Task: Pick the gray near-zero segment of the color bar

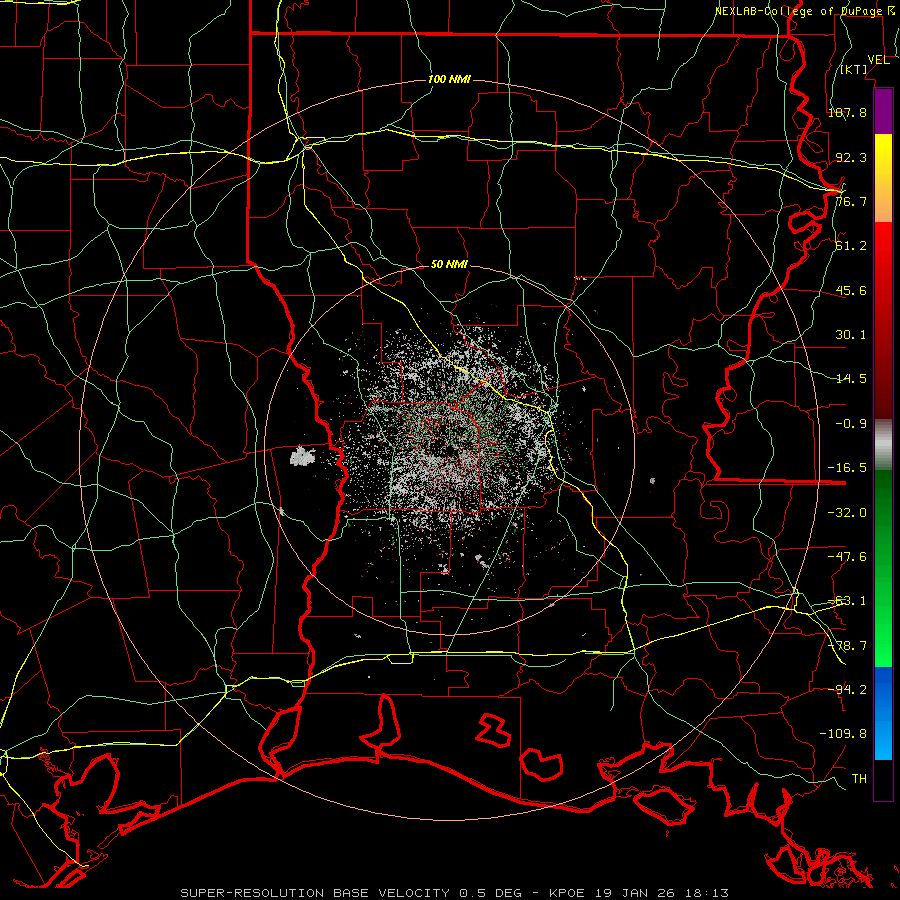Action: click(x=883, y=445)
